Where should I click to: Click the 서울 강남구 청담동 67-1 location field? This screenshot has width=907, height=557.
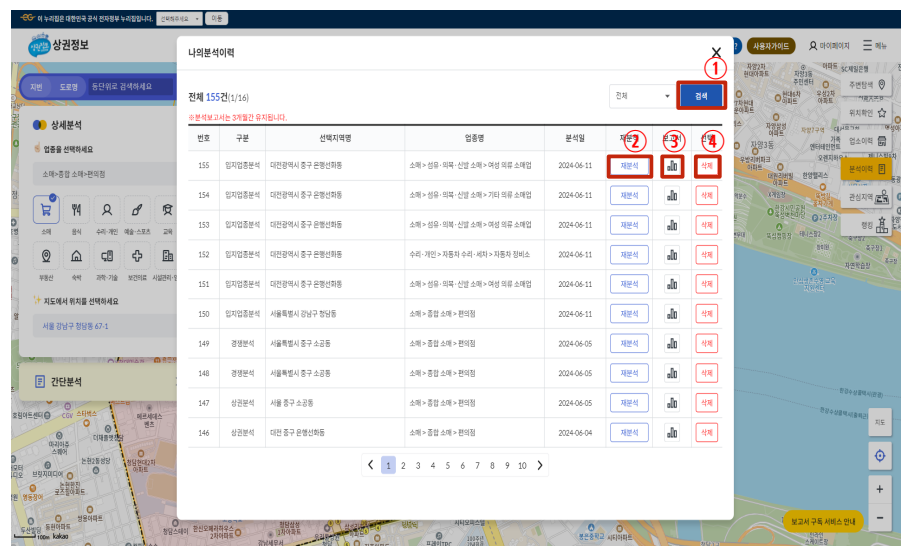[x=105, y=326]
